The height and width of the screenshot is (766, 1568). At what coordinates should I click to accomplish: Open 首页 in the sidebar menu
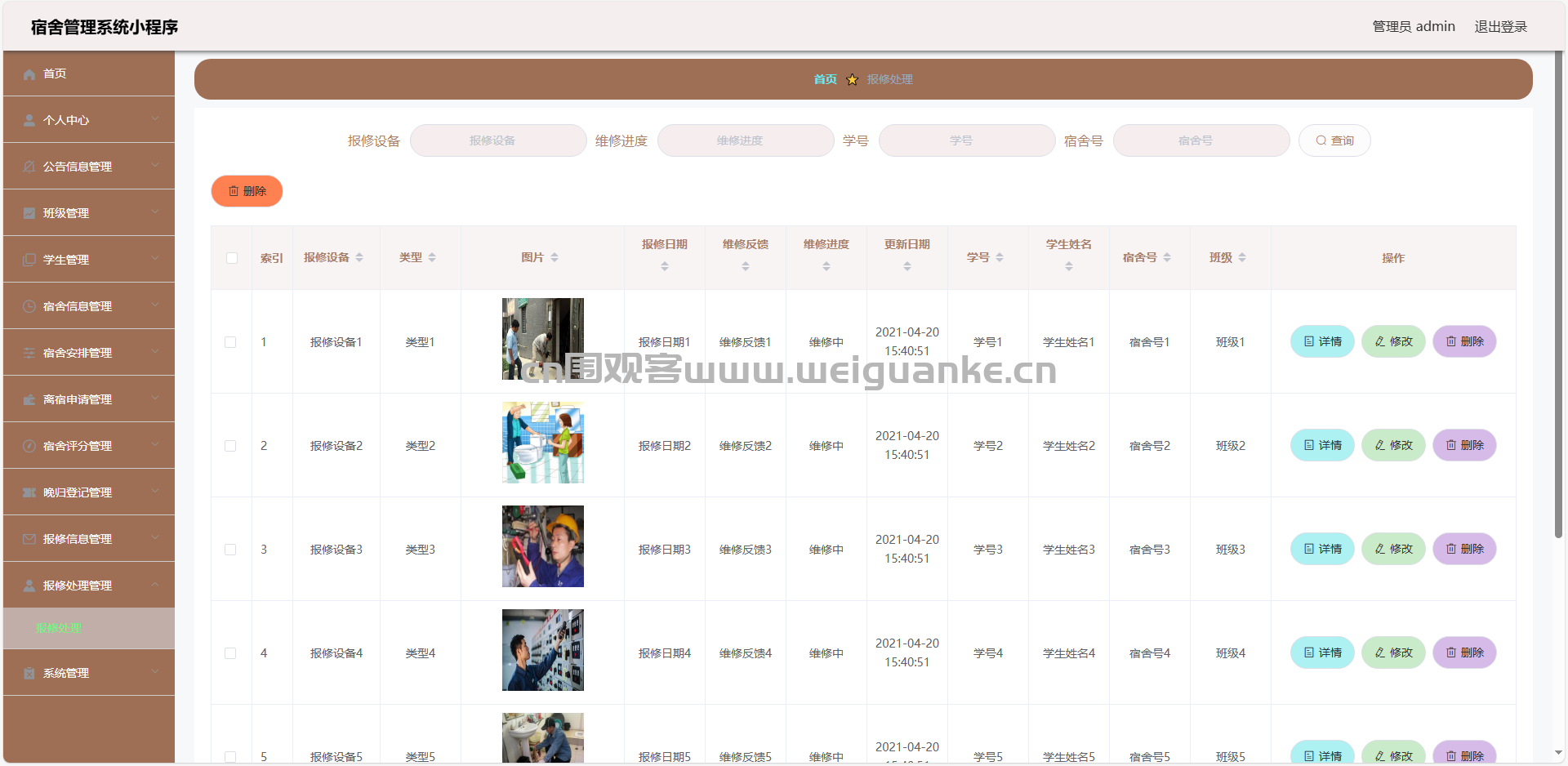89,73
